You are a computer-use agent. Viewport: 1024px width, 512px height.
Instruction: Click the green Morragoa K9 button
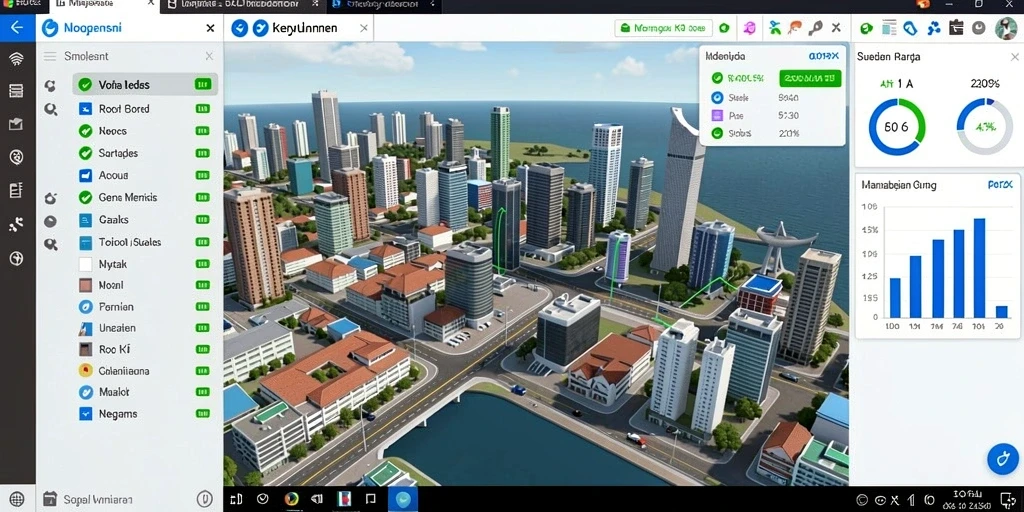[x=664, y=28]
